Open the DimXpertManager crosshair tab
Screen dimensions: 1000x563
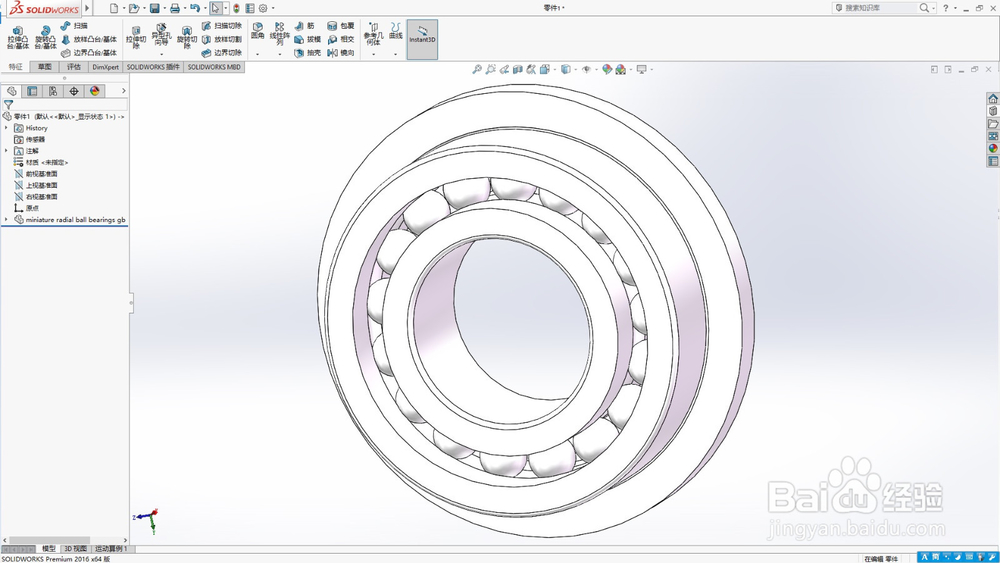click(74, 91)
